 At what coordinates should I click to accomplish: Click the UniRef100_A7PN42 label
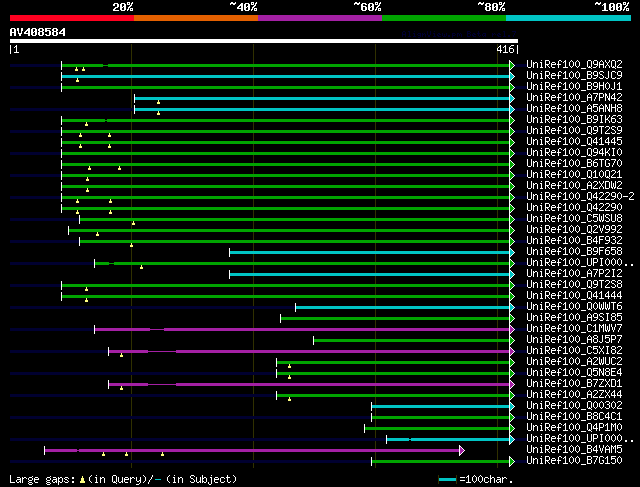(574, 97)
